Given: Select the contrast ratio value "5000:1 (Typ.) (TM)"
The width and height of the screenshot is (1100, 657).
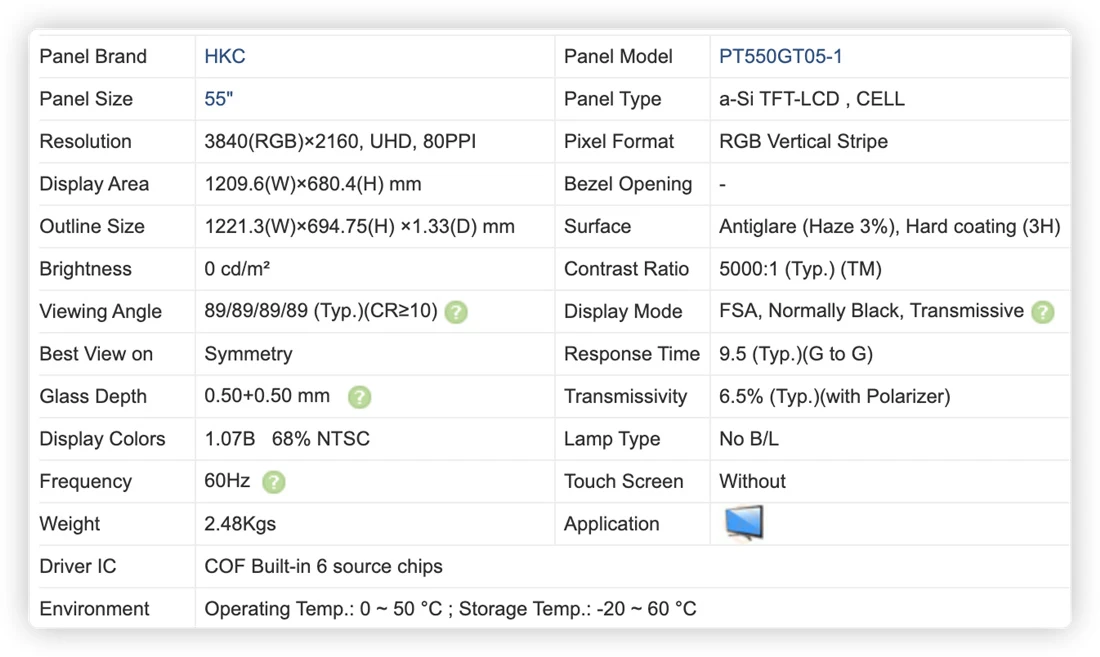Looking at the screenshot, I should [x=800, y=269].
